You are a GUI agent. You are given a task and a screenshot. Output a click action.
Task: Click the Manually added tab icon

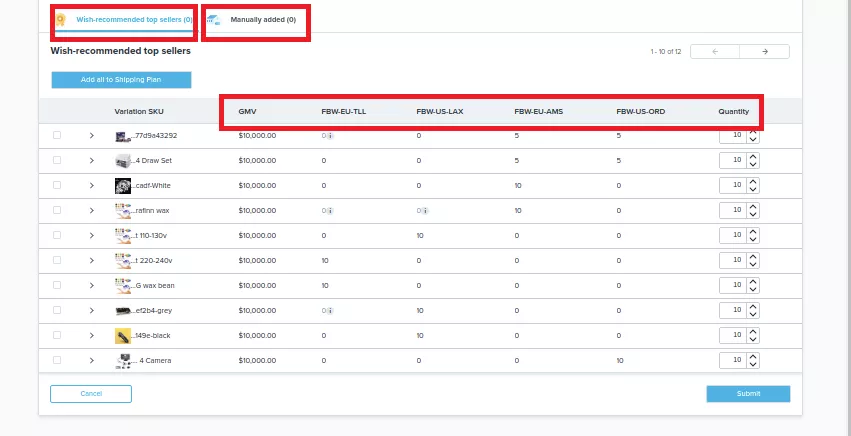point(214,20)
